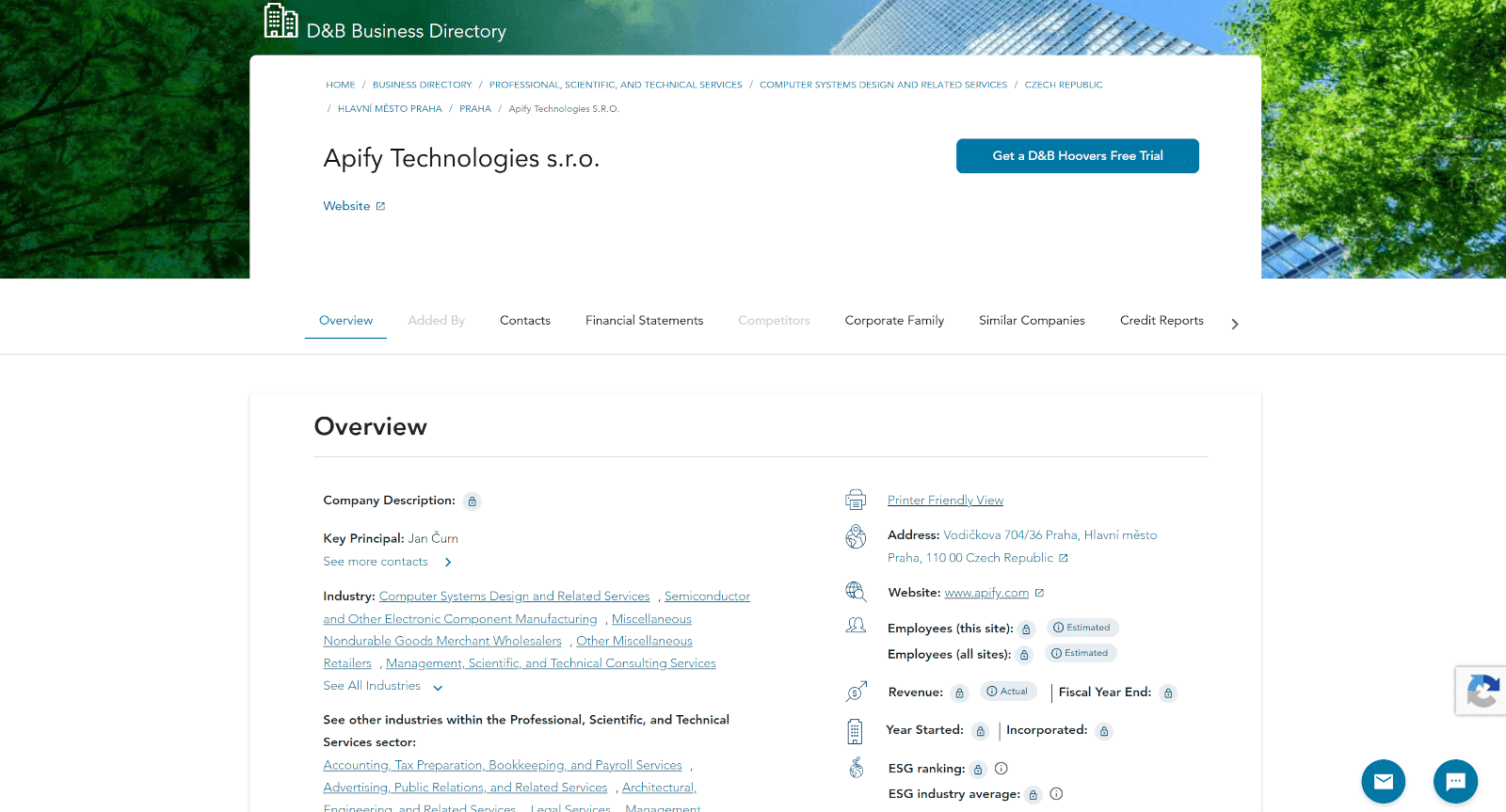The width and height of the screenshot is (1506, 812).
Task: Click the building icon beside Year Started
Action: pyautogui.click(x=855, y=731)
